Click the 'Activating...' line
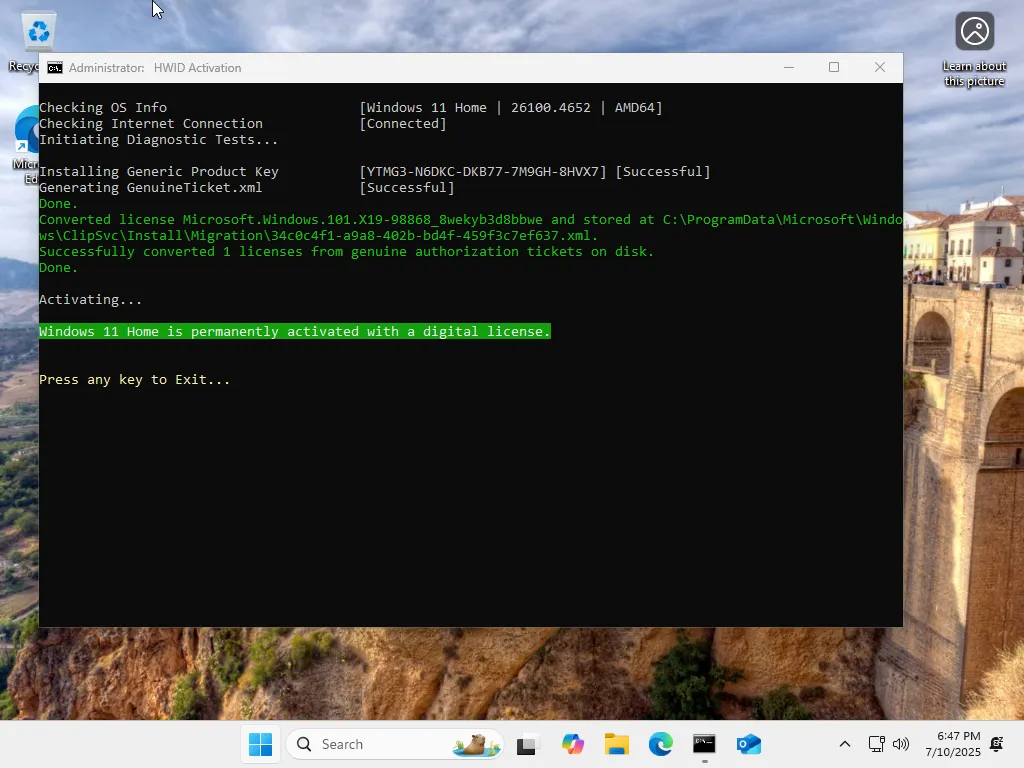The height and width of the screenshot is (768, 1024). point(90,300)
